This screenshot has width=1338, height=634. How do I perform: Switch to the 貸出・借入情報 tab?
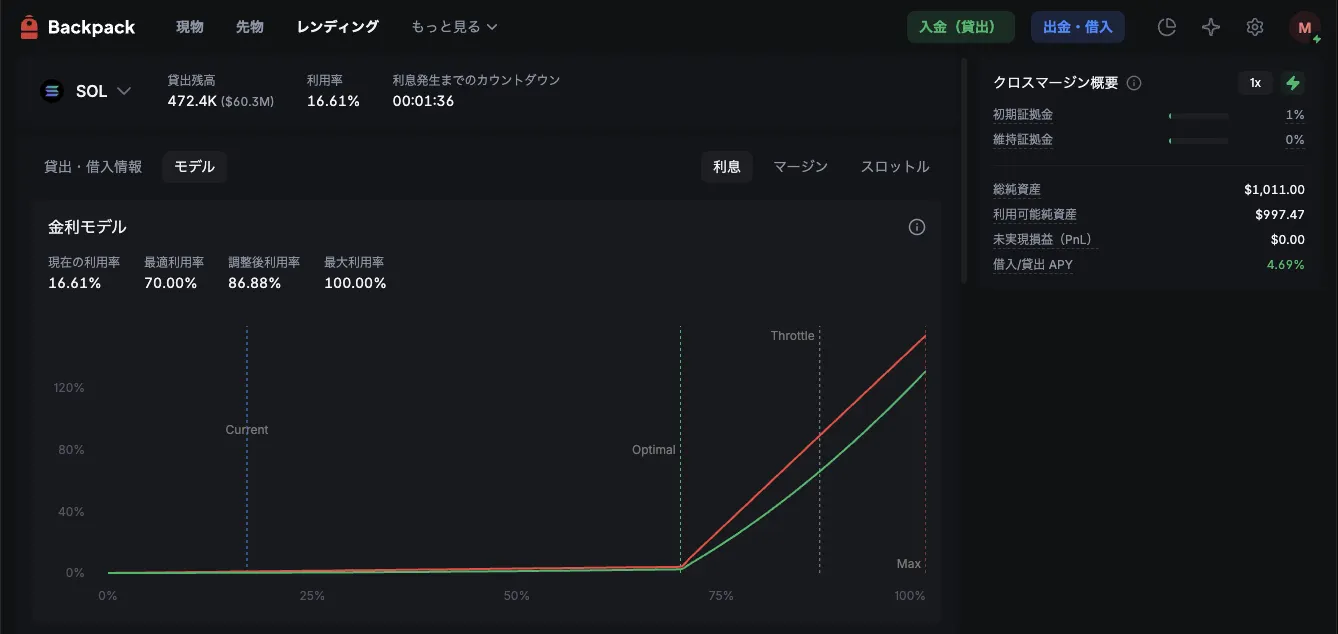93,167
